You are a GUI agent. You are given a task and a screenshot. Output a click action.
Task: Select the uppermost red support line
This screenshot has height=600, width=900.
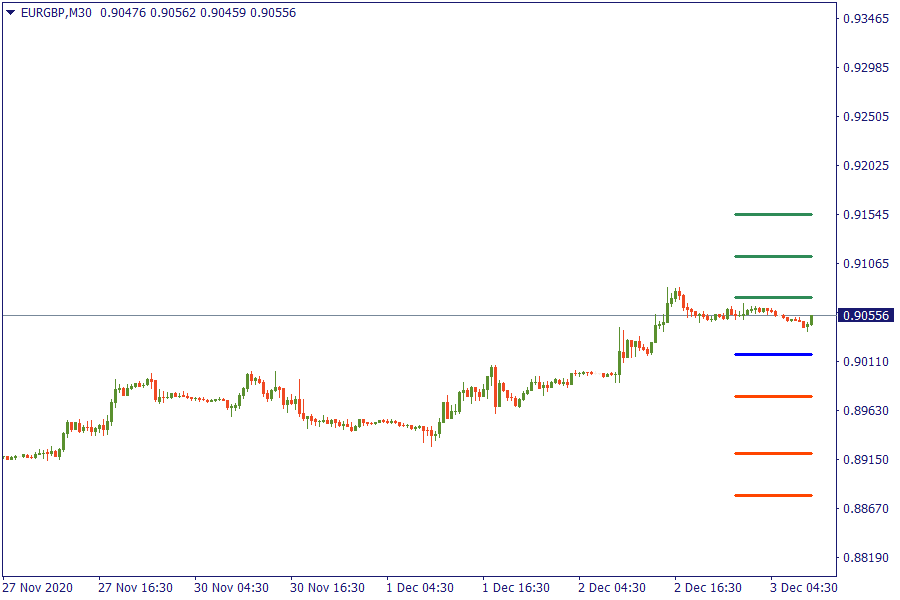coord(772,396)
